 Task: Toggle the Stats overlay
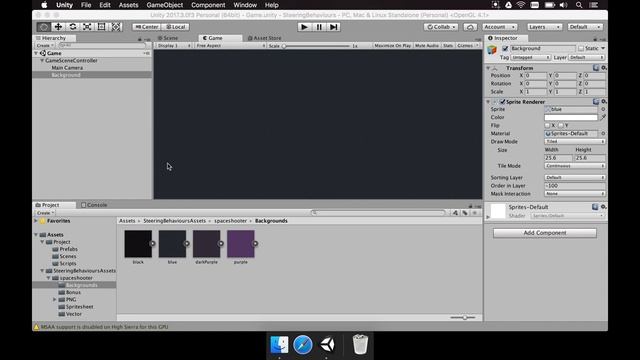point(448,46)
